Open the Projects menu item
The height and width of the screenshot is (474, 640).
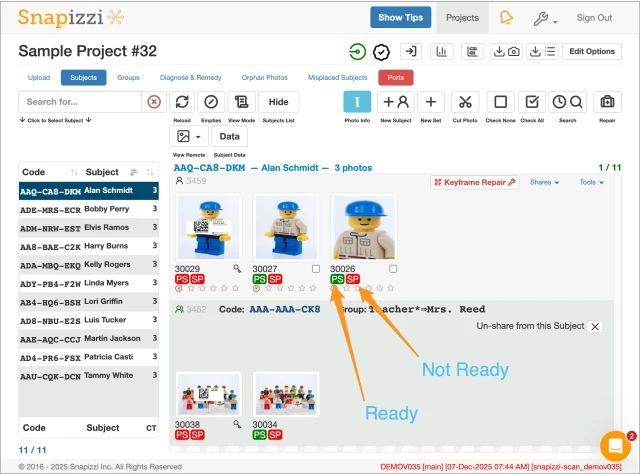(x=462, y=18)
